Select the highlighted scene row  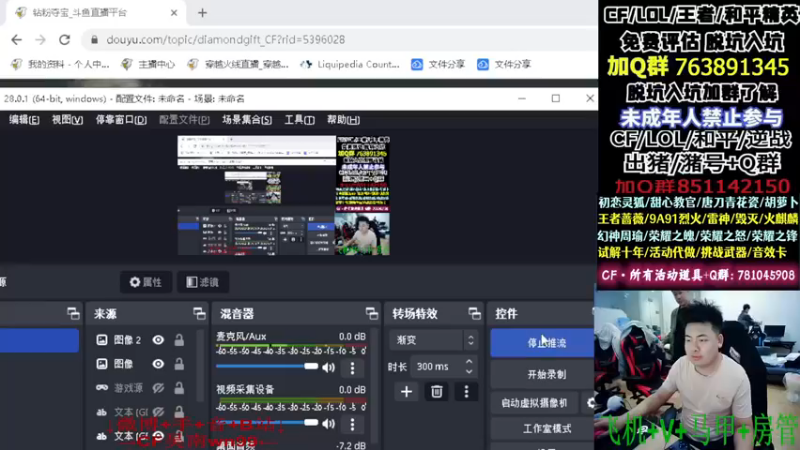pyautogui.click(x=39, y=340)
